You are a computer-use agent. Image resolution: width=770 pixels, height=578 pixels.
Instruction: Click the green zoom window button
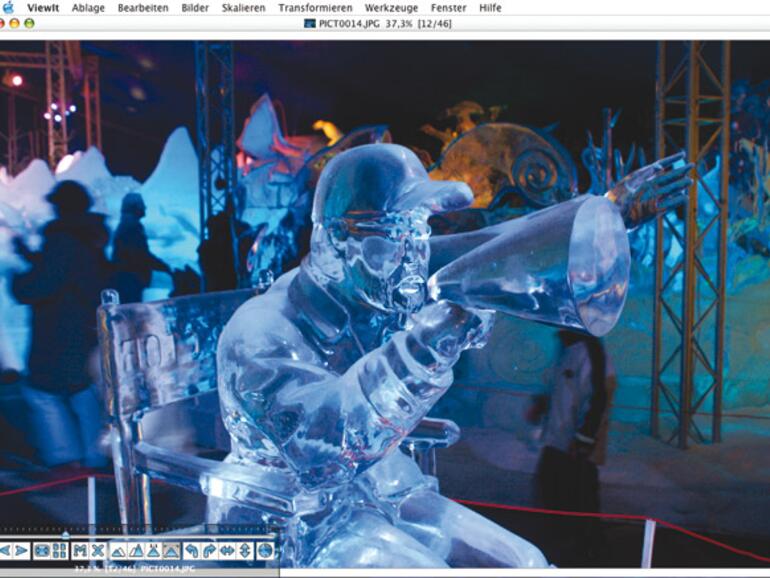click(x=29, y=23)
